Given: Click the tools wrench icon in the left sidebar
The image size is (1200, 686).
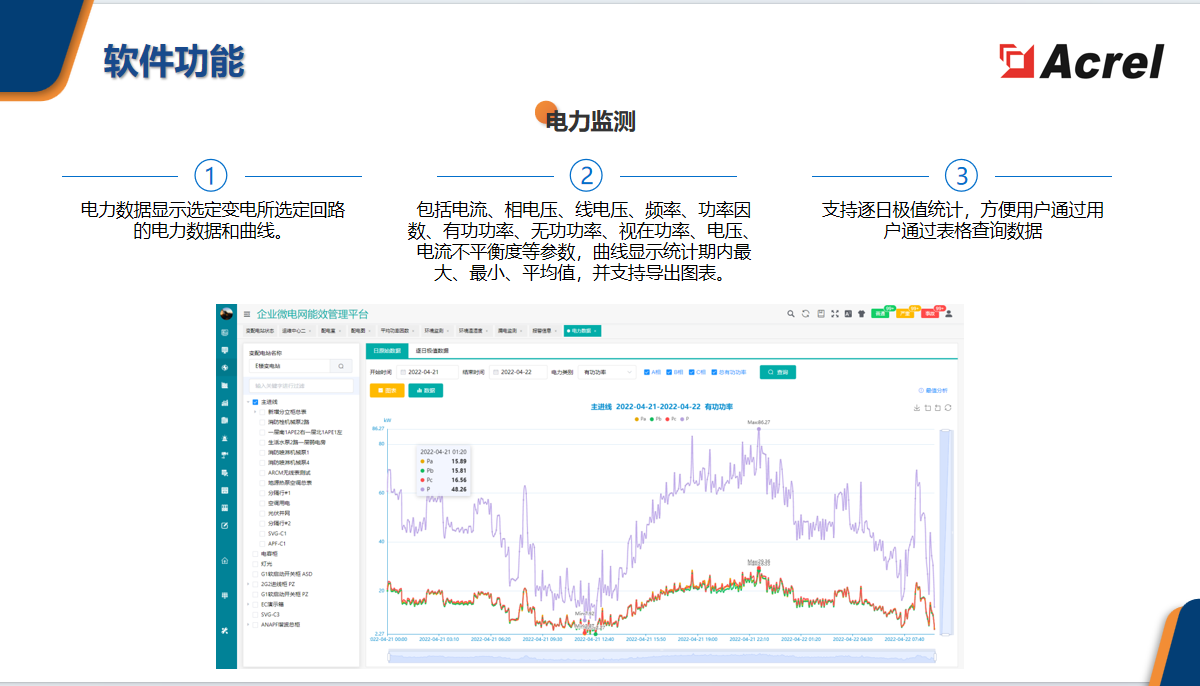Looking at the screenshot, I should (x=225, y=631).
